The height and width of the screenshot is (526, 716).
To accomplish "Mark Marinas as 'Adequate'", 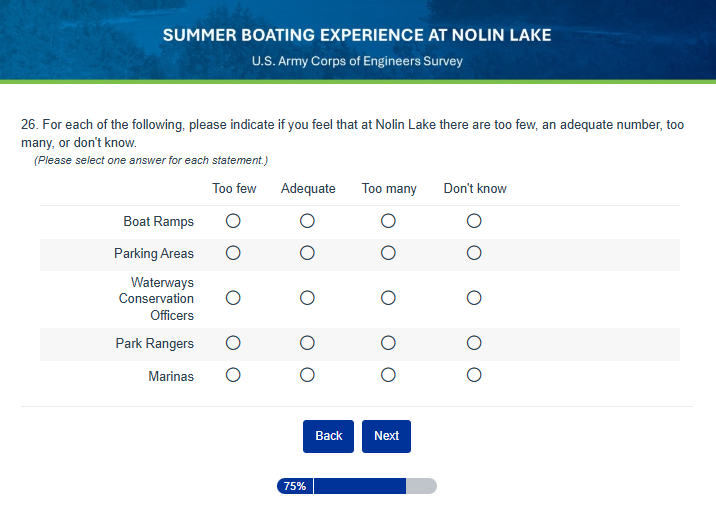I will (307, 375).
